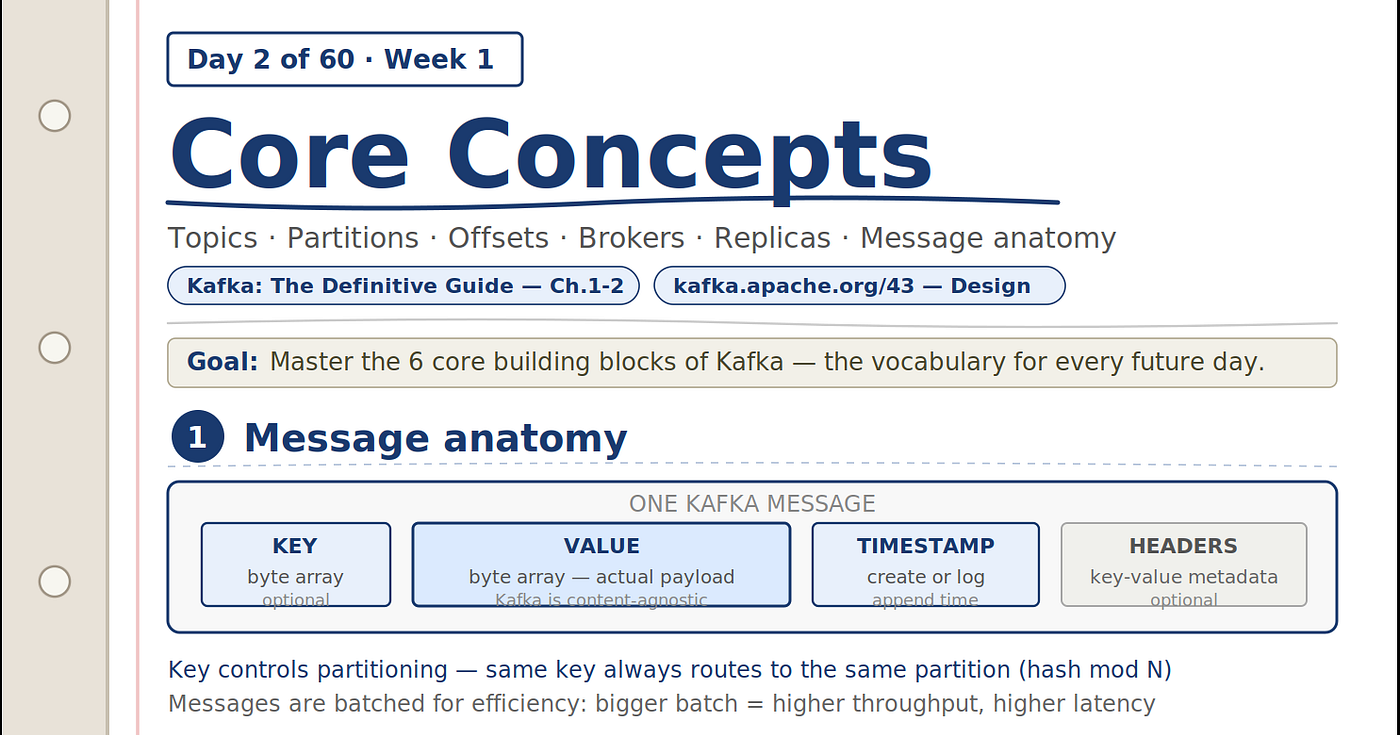The width and height of the screenshot is (1400, 735).
Task: Select the KEY byte array box
Action: pyautogui.click(x=296, y=565)
